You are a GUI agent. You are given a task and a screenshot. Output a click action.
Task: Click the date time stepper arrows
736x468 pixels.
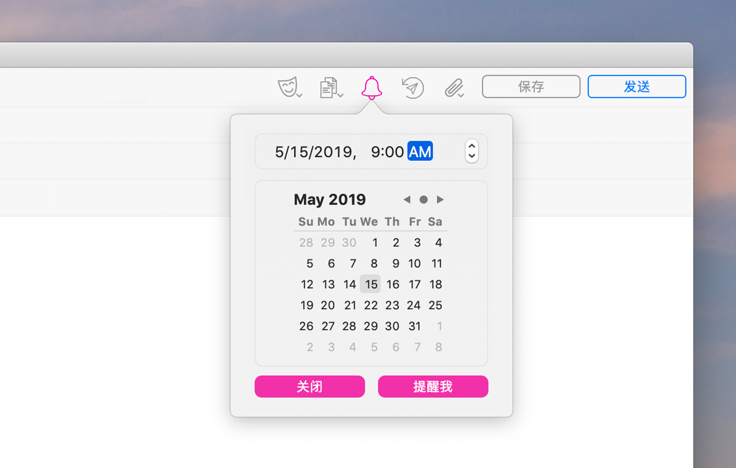[472, 151]
